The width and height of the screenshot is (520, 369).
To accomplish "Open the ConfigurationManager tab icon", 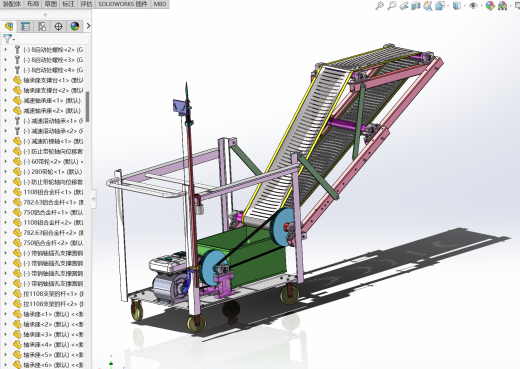I will click(x=42, y=26).
